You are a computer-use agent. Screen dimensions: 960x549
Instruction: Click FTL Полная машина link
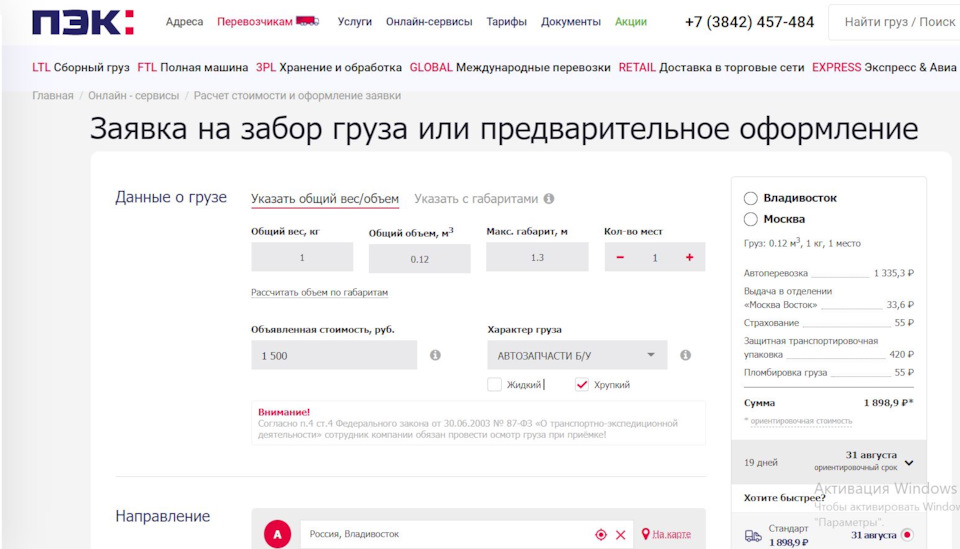(192, 67)
